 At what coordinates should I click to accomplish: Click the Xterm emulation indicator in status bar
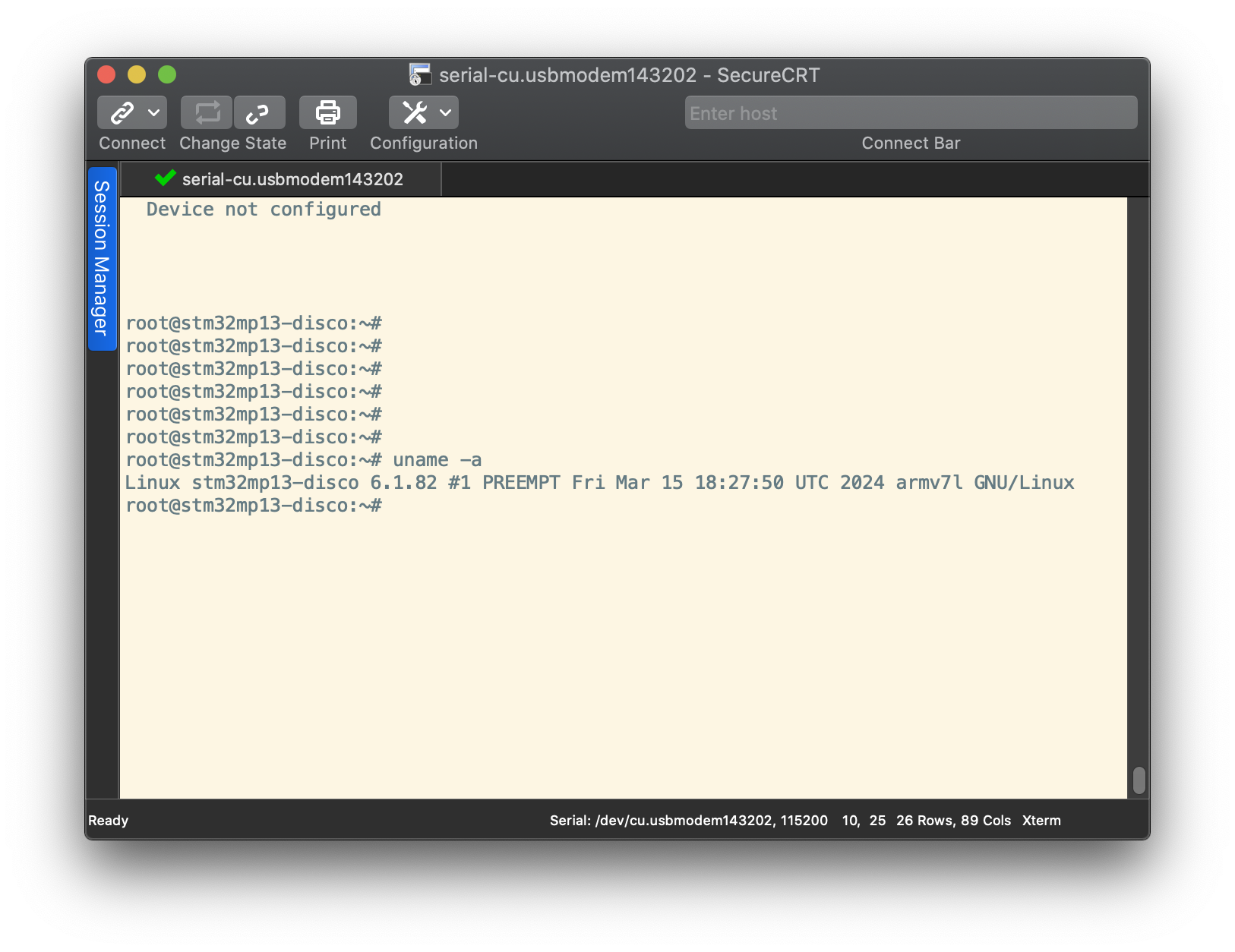click(1041, 820)
